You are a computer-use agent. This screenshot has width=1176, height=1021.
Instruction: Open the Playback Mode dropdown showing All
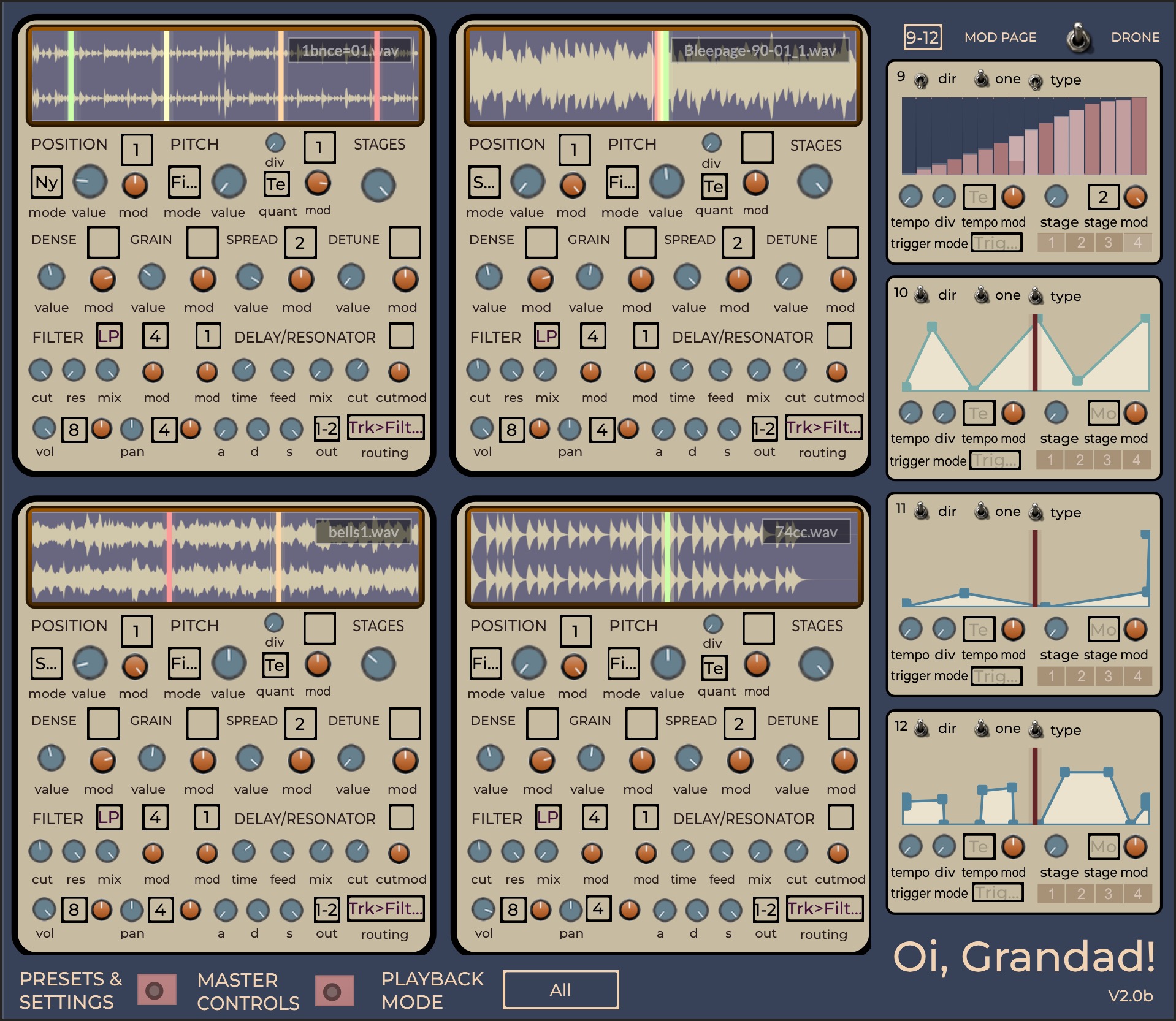click(x=560, y=990)
